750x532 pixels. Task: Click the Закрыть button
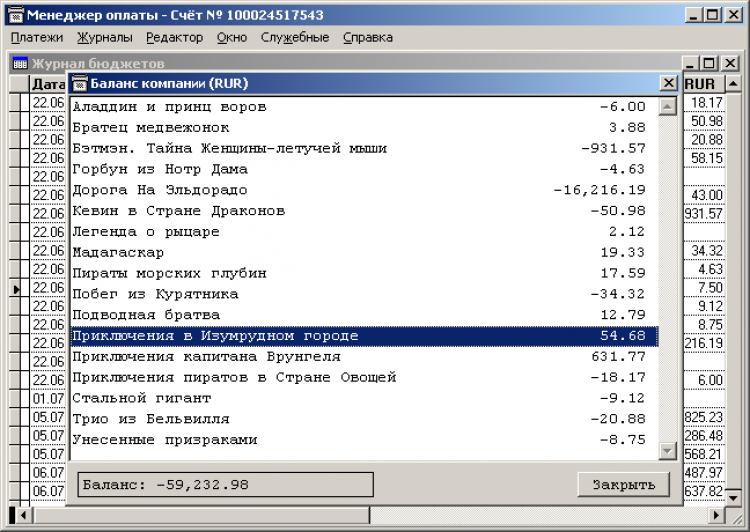coord(623,485)
